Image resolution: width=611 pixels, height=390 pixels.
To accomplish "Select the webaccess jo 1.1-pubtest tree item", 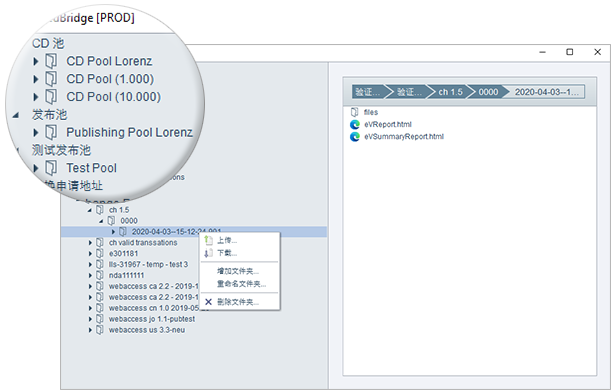I will tap(152, 319).
